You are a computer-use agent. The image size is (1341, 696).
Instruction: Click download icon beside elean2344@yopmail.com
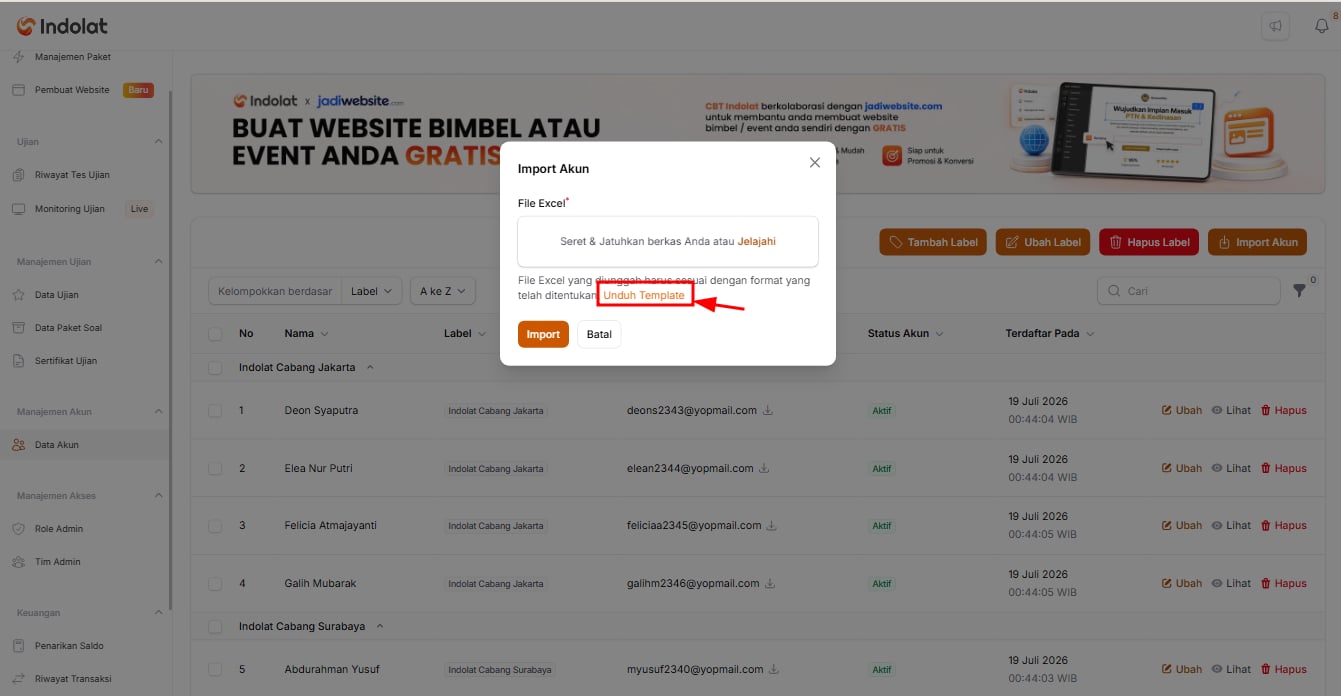[x=764, y=468]
